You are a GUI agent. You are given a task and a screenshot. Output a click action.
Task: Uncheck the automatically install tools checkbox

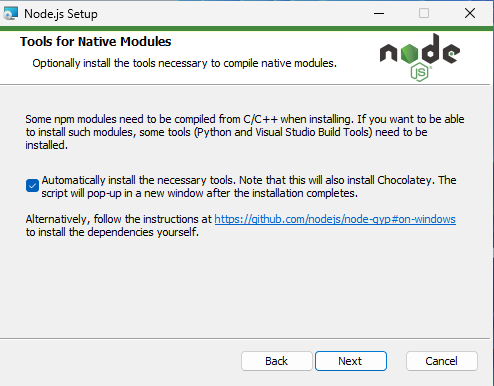[x=32, y=186]
